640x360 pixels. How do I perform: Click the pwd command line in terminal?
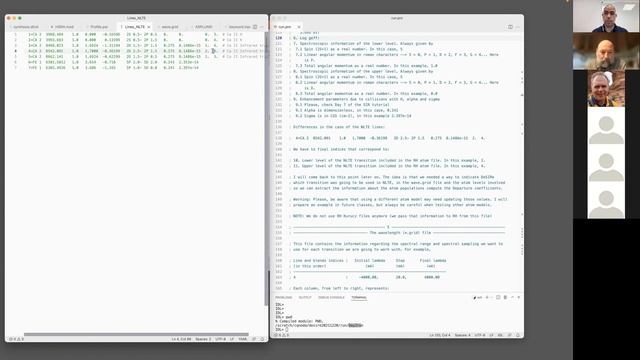coord(284,317)
